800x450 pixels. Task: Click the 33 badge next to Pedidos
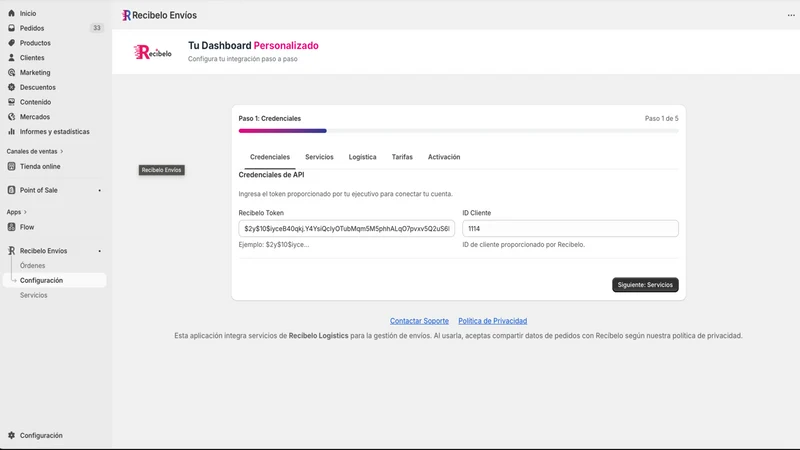96,28
